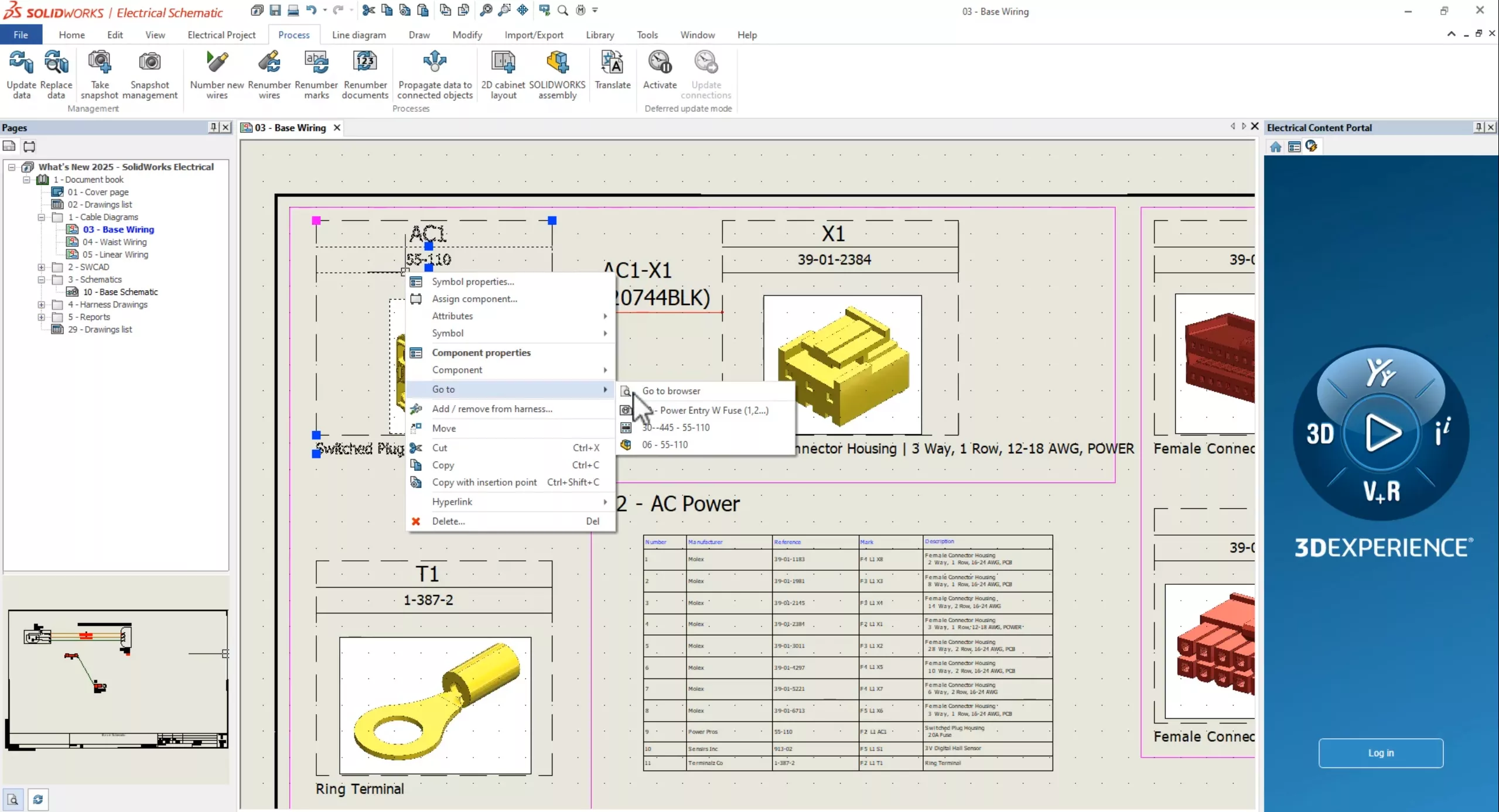This screenshot has width=1499, height=812.
Task: Expand the 2 - SWCAD tree item
Action: tap(41, 267)
